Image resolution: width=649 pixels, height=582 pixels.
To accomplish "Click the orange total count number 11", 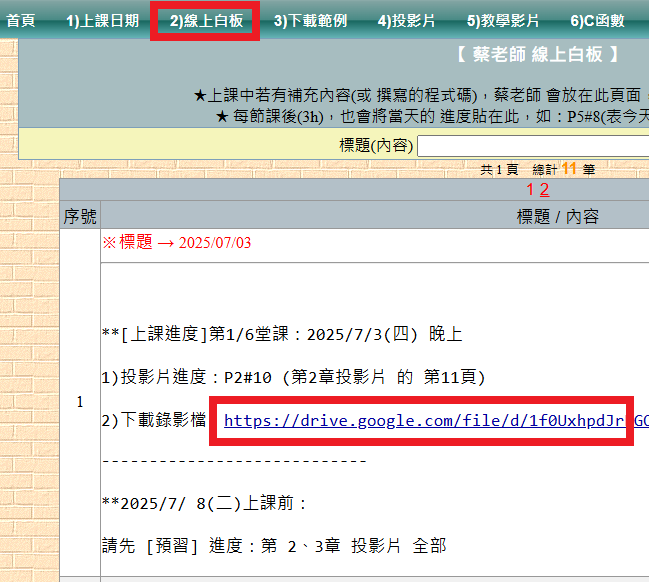I will pos(569,169).
